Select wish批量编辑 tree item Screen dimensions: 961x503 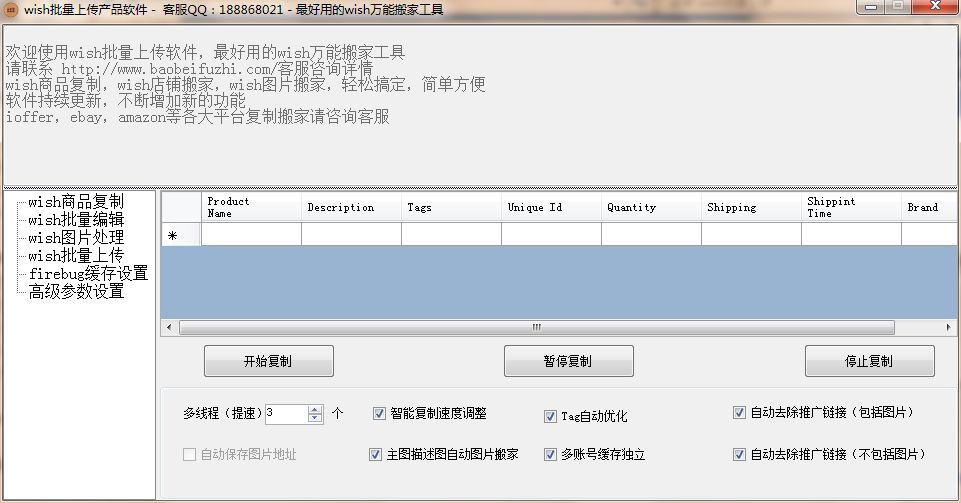(76, 219)
